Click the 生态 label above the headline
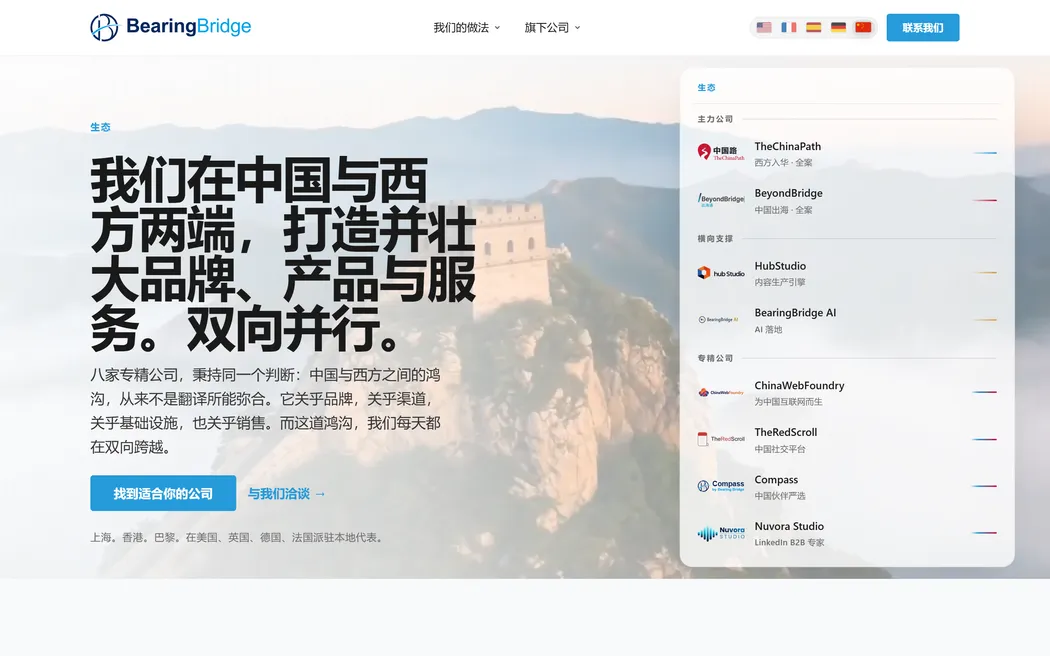 click(100, 127)
